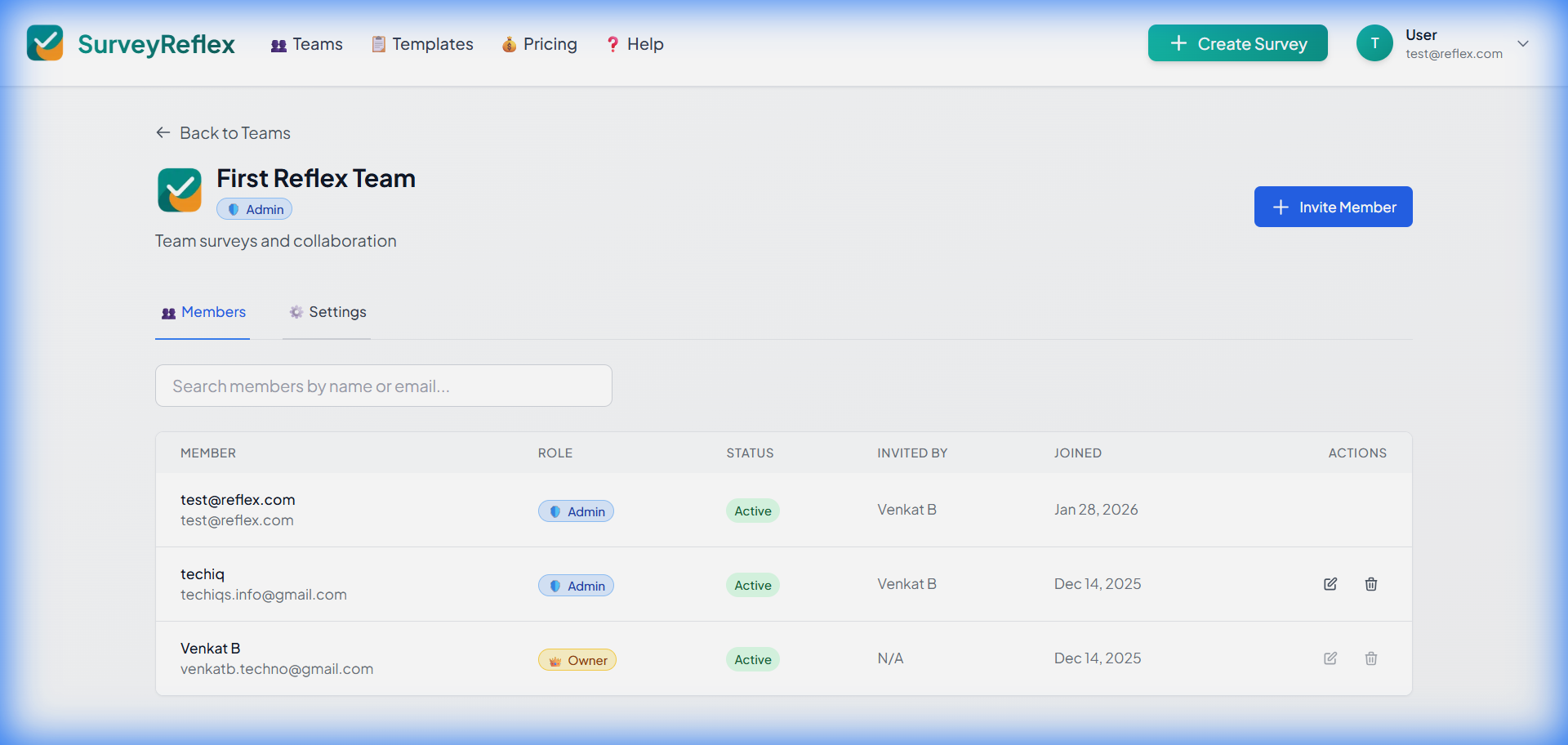Select the Members tab
This screenshot has height=745, width=1568.
pyautogui.click(x=203, y=312)
